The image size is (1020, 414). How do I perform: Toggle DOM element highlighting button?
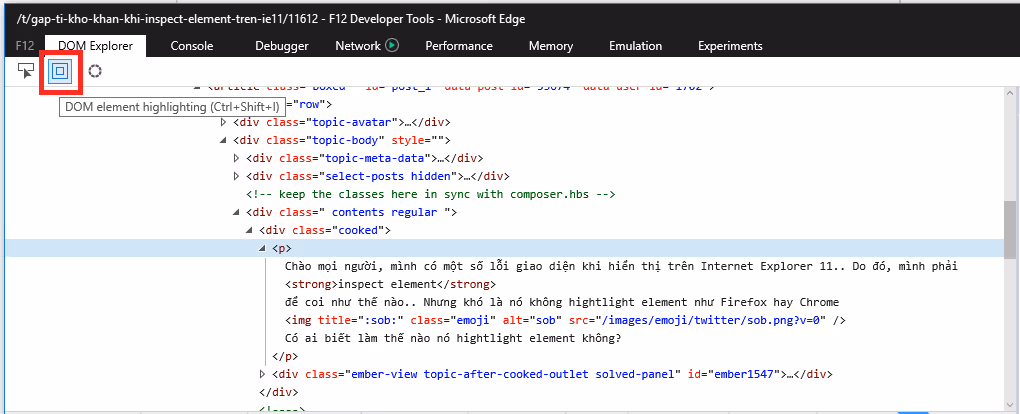click(x=60, y=71)
